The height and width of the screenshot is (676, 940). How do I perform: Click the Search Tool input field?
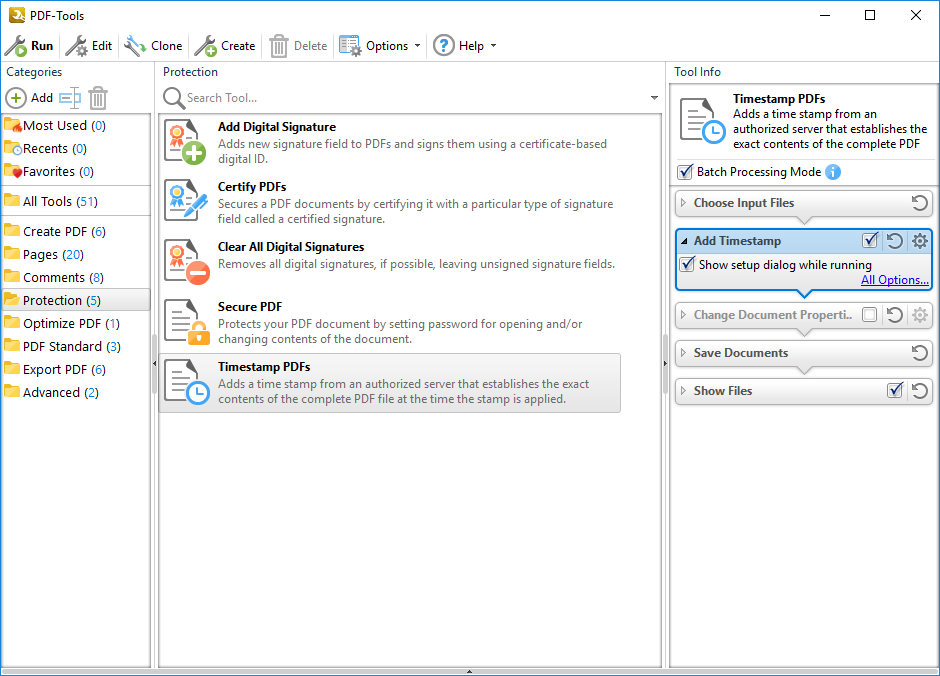click(410, 98)
